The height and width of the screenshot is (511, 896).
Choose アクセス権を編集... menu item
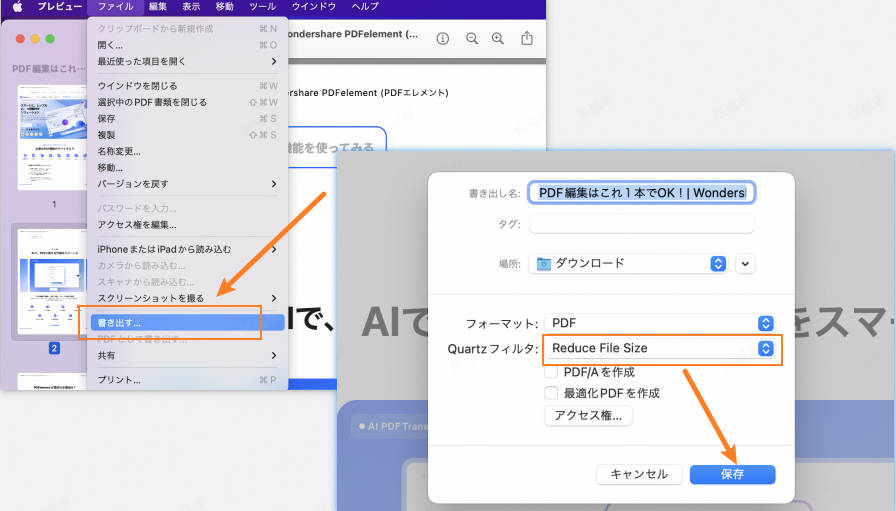[186, 225]
